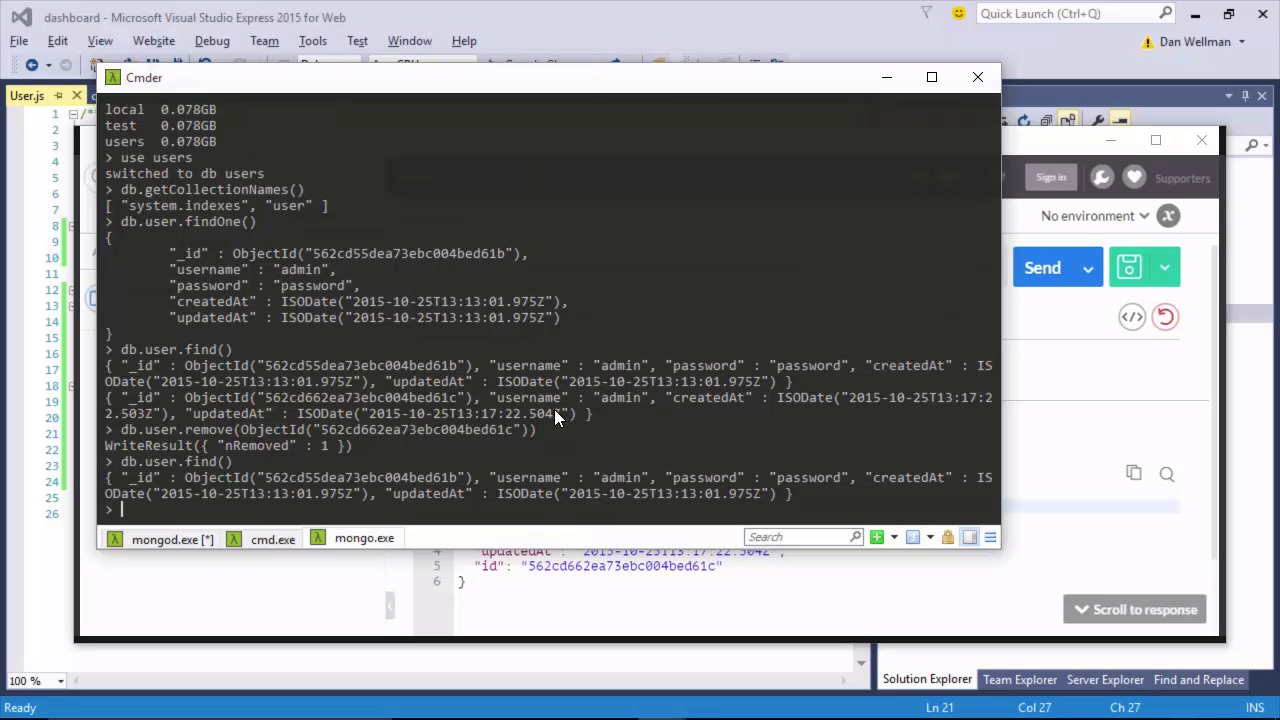Image resolution: width=1280 pixels, height=720 pixels.
Task: Collapse the code region at line 1
Action: tap(72, 114)
